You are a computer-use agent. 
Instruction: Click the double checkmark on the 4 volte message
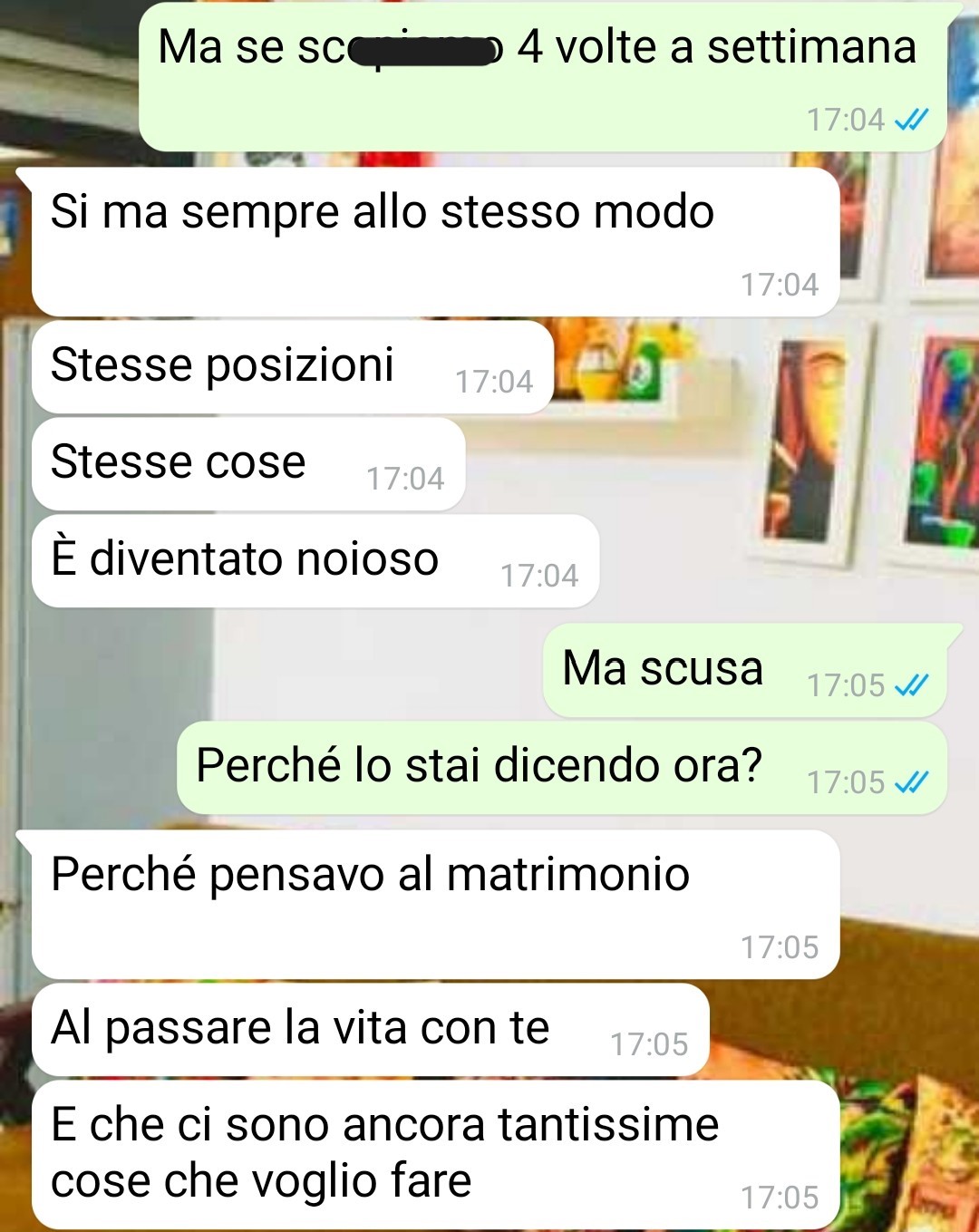911,119
